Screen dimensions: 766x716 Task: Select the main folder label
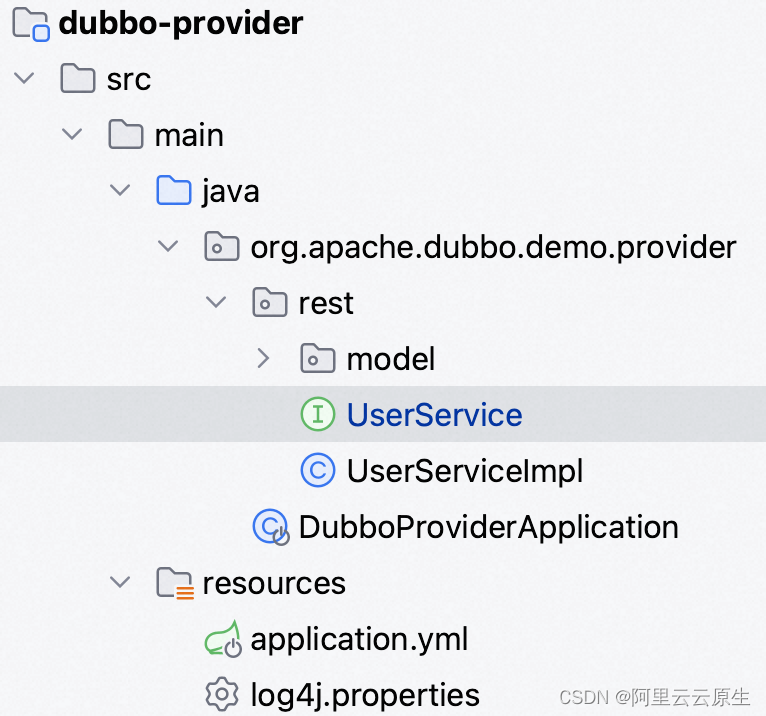pyautogui.click(x=189, y=135)
